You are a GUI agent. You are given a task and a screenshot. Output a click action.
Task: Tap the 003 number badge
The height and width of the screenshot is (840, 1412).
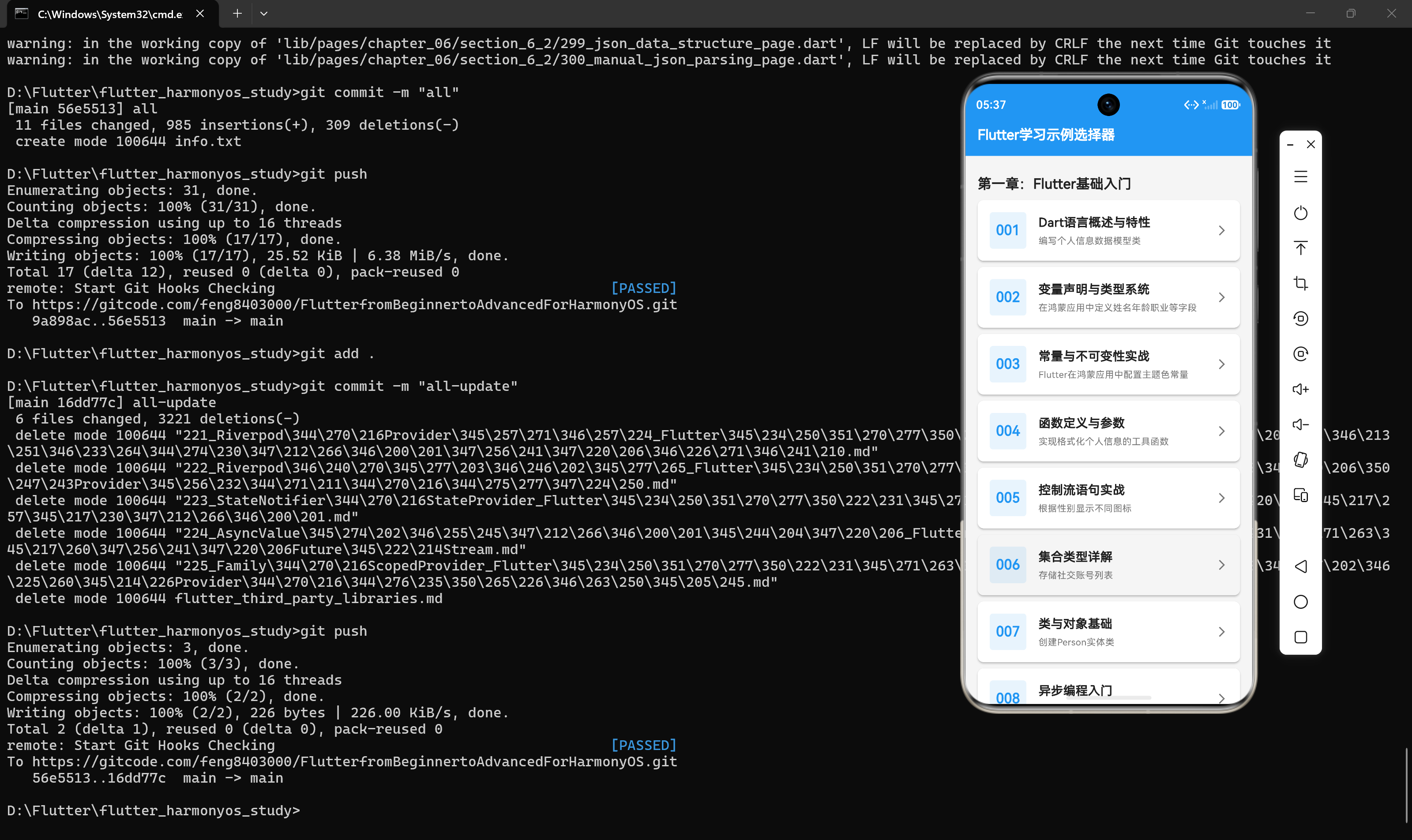1007,364
